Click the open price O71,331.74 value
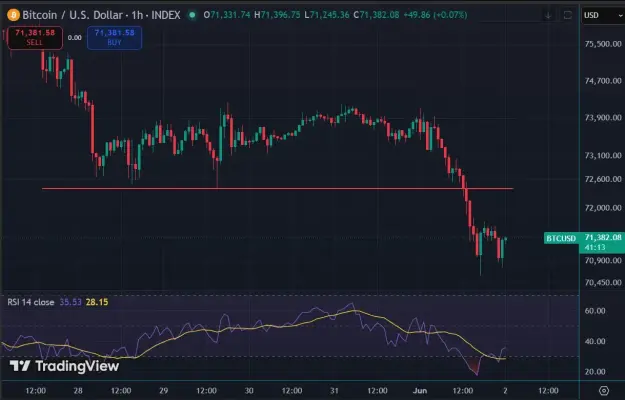The height and width of the screenshot is (400, 625). point(227,16)
